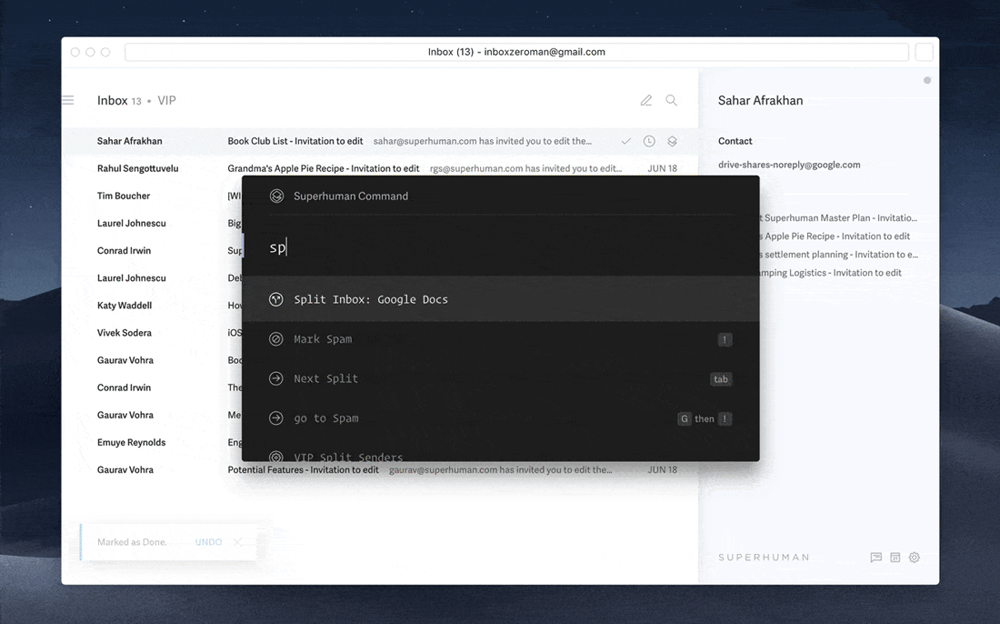This screenshot has height=624, width=1000.
Task: Open the chat feedback icon at bottom right
Action: pyautogui.click(x=876, y=557)
